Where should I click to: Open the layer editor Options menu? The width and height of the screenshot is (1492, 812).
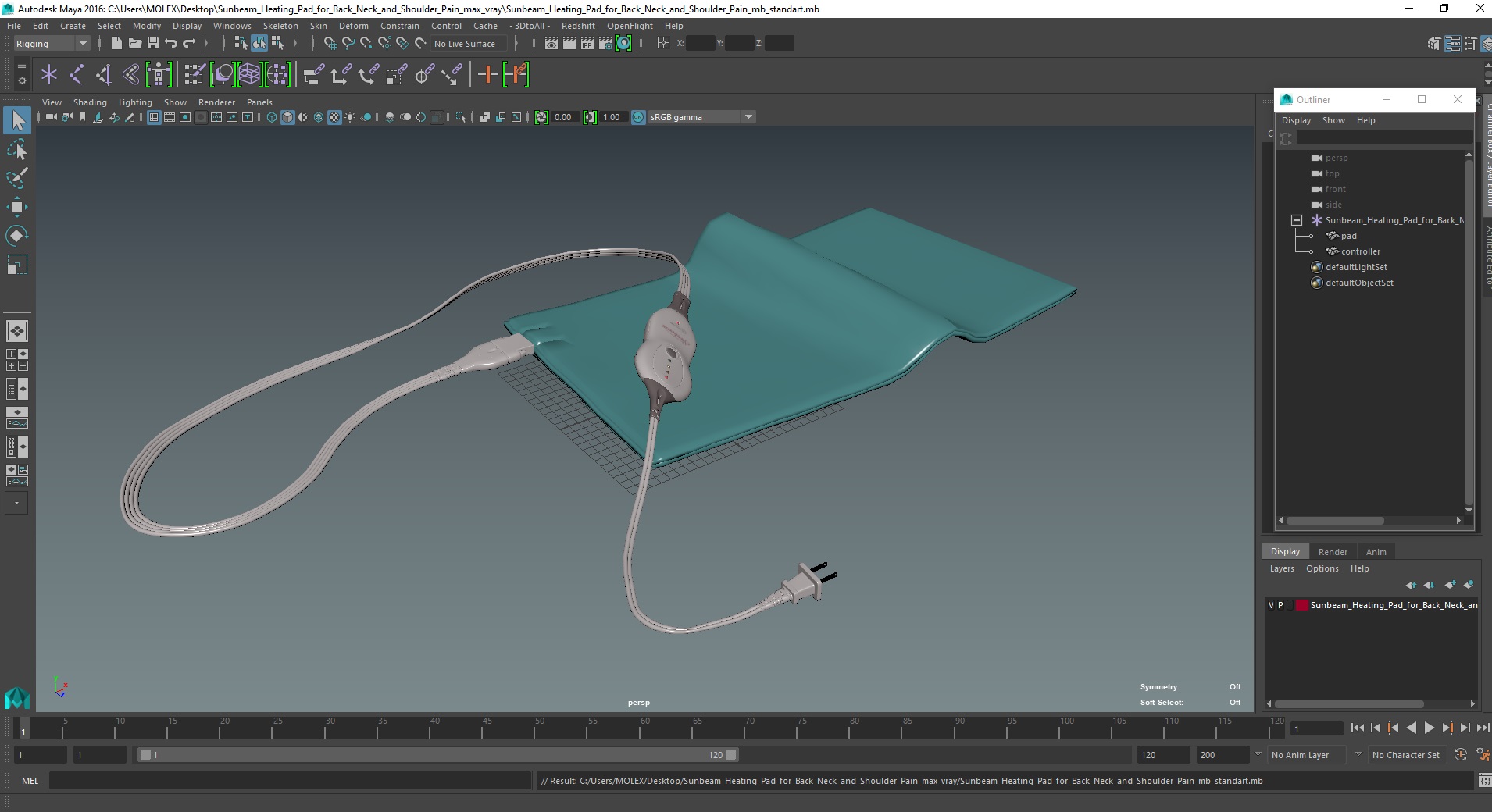pos(1322,568)
